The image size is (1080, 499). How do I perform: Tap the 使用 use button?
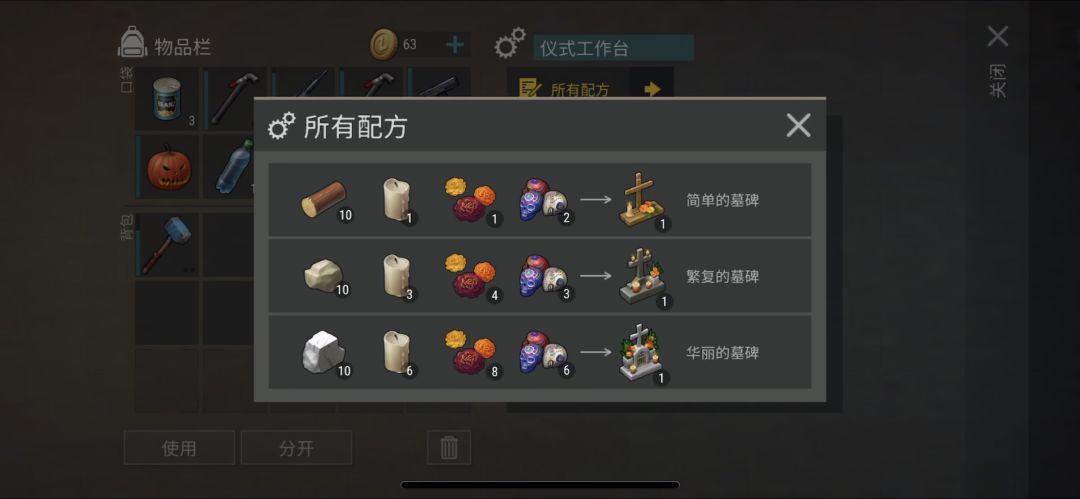tap(179, 448)
